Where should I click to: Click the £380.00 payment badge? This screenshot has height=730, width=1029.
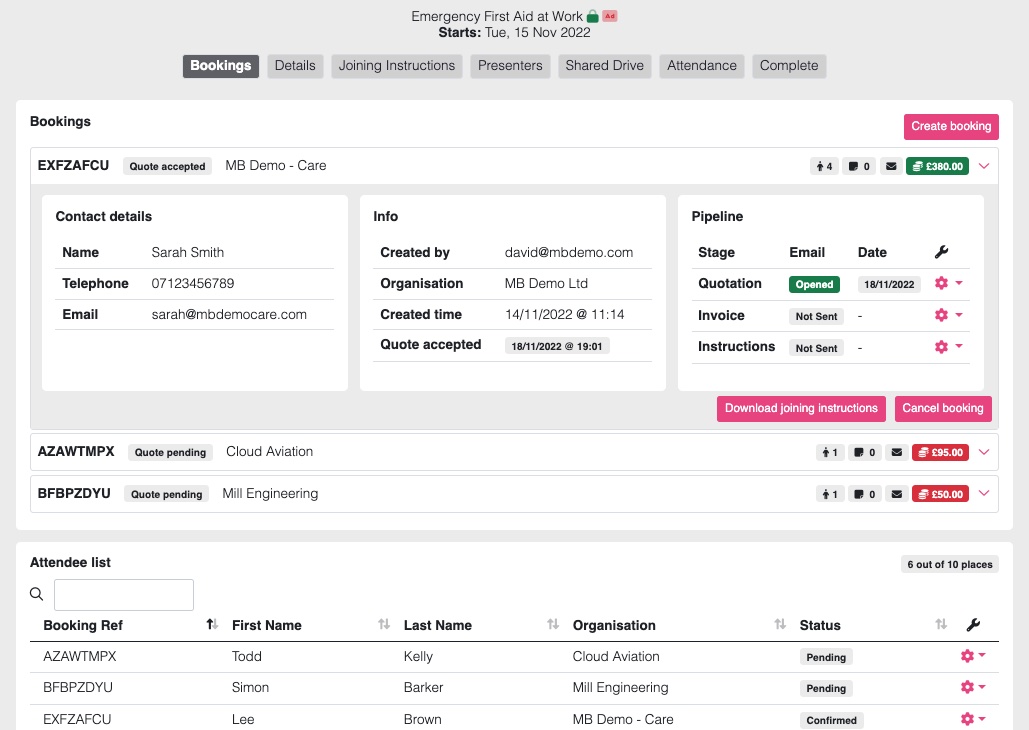pyautogui.click(x=937, y=166)
